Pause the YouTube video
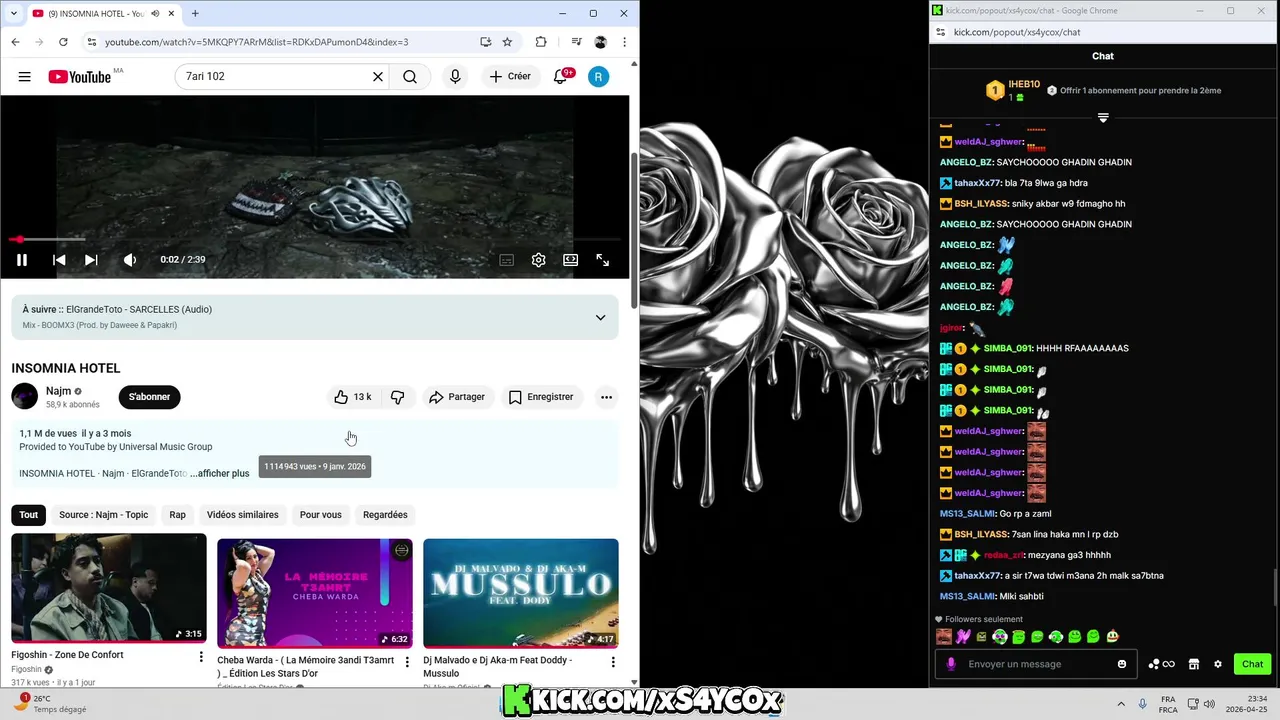This screenshot has height=720, width=1280. (x=22, y=260)
